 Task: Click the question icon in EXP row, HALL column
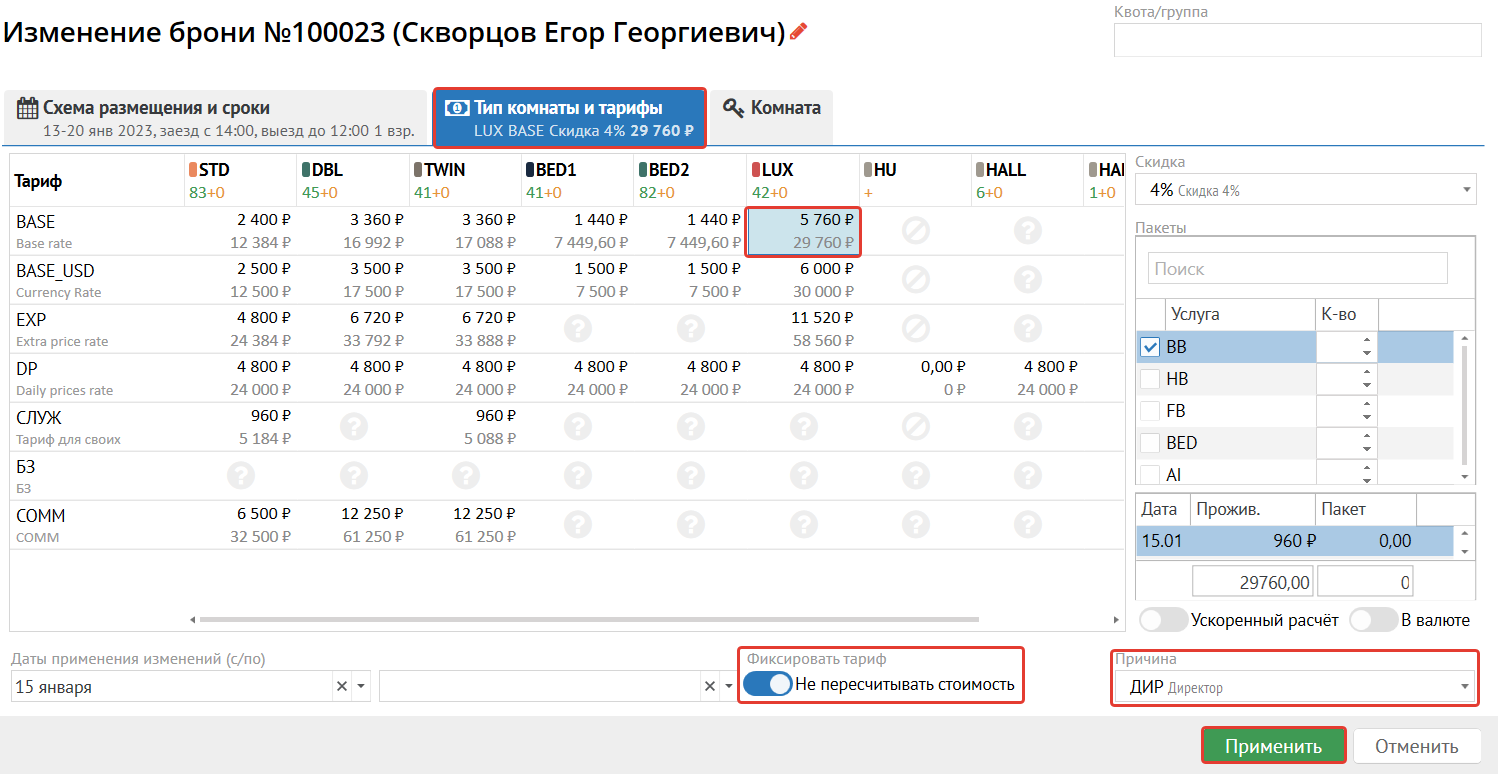click(1029, 329)
